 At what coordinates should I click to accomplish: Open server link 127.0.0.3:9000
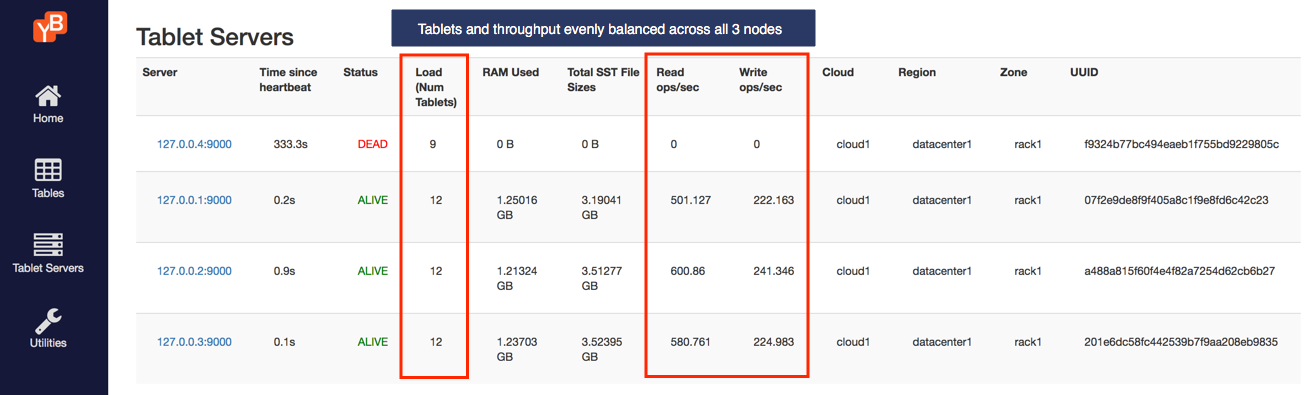click(194, 342)
